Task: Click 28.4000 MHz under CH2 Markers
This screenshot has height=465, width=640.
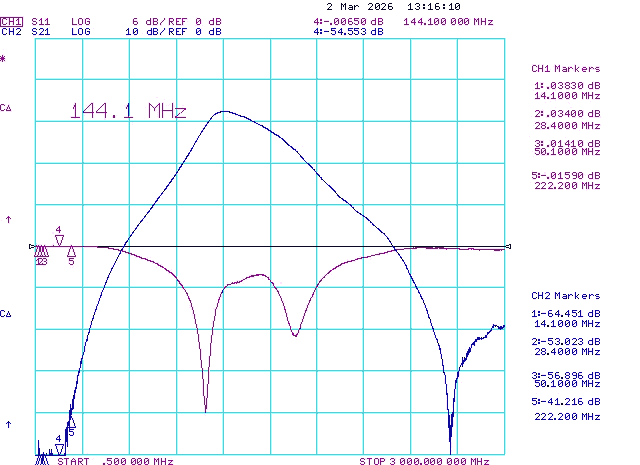Action: point(567,352)
